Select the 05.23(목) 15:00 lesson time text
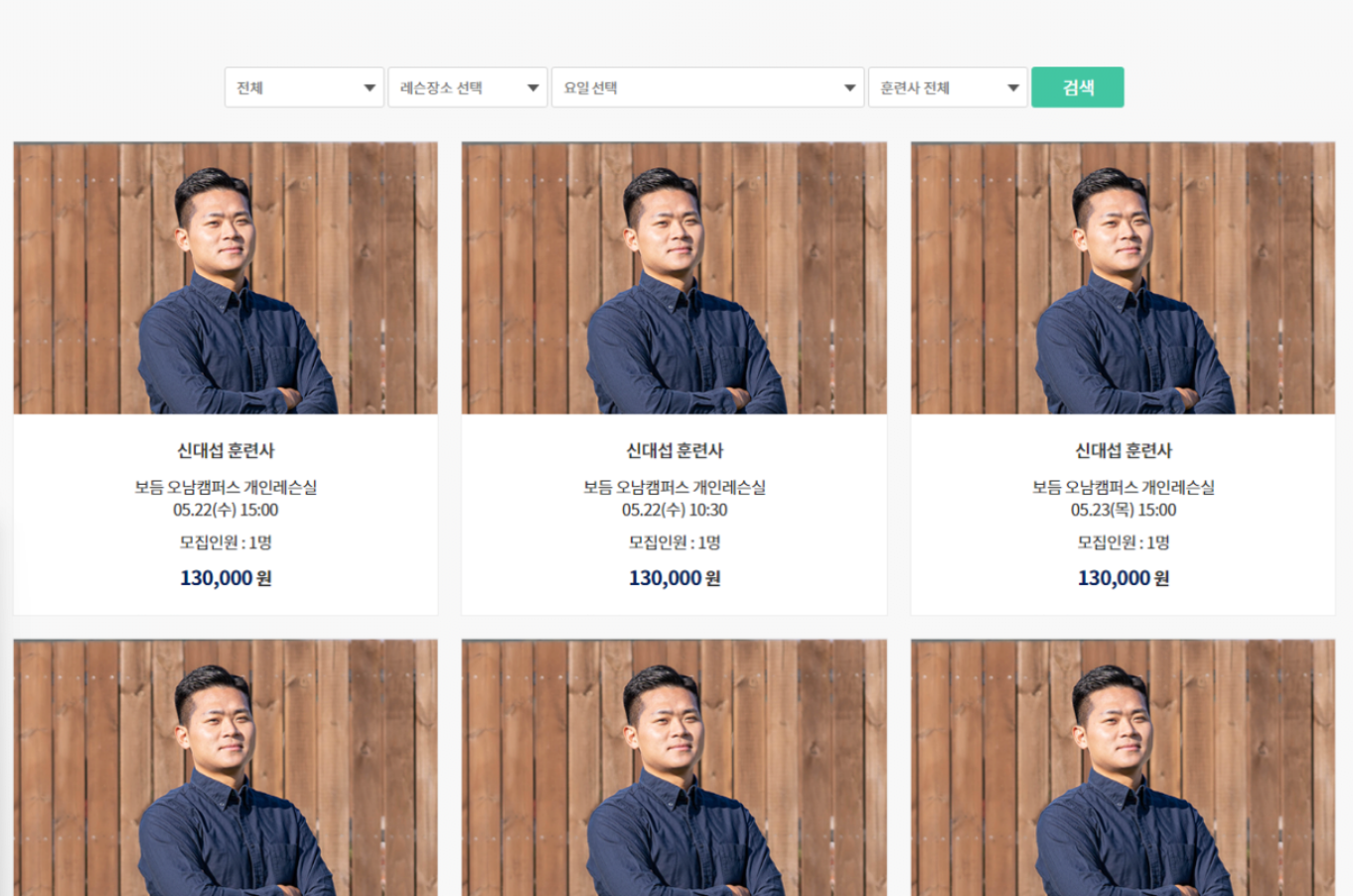Image resolution: width=1353 pixels, height=896 pixels. coord(1124,510)
